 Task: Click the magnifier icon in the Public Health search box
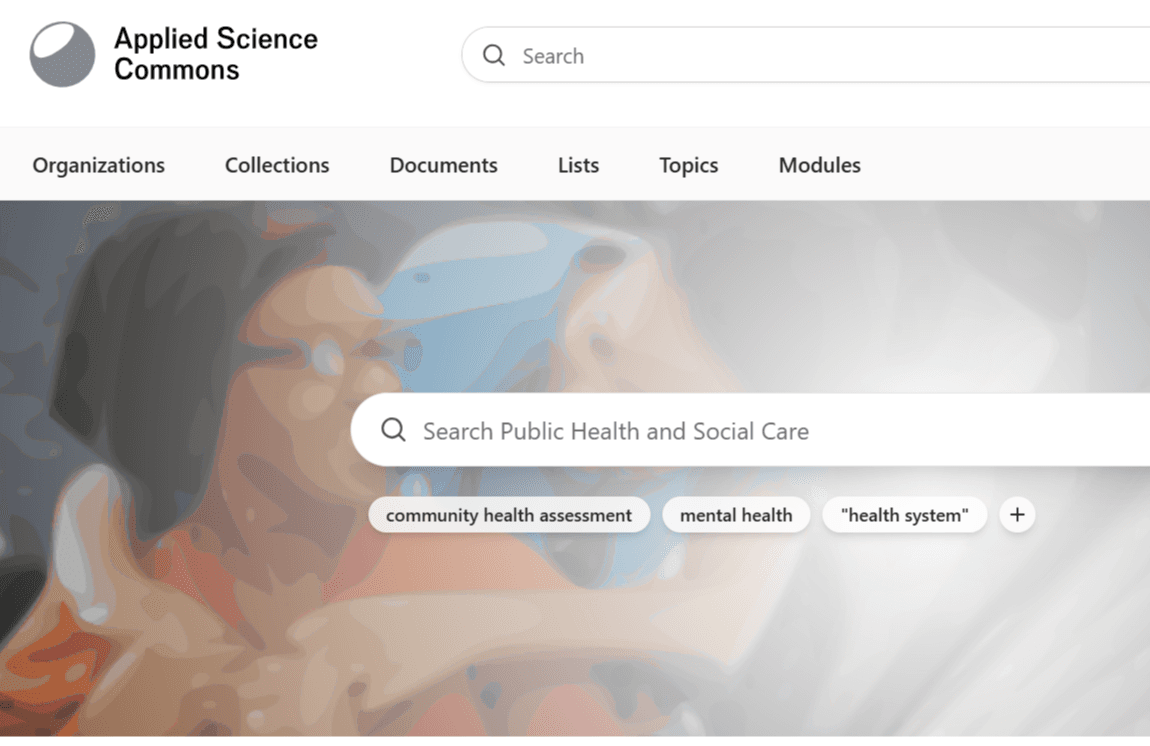(x=394, y=430)
